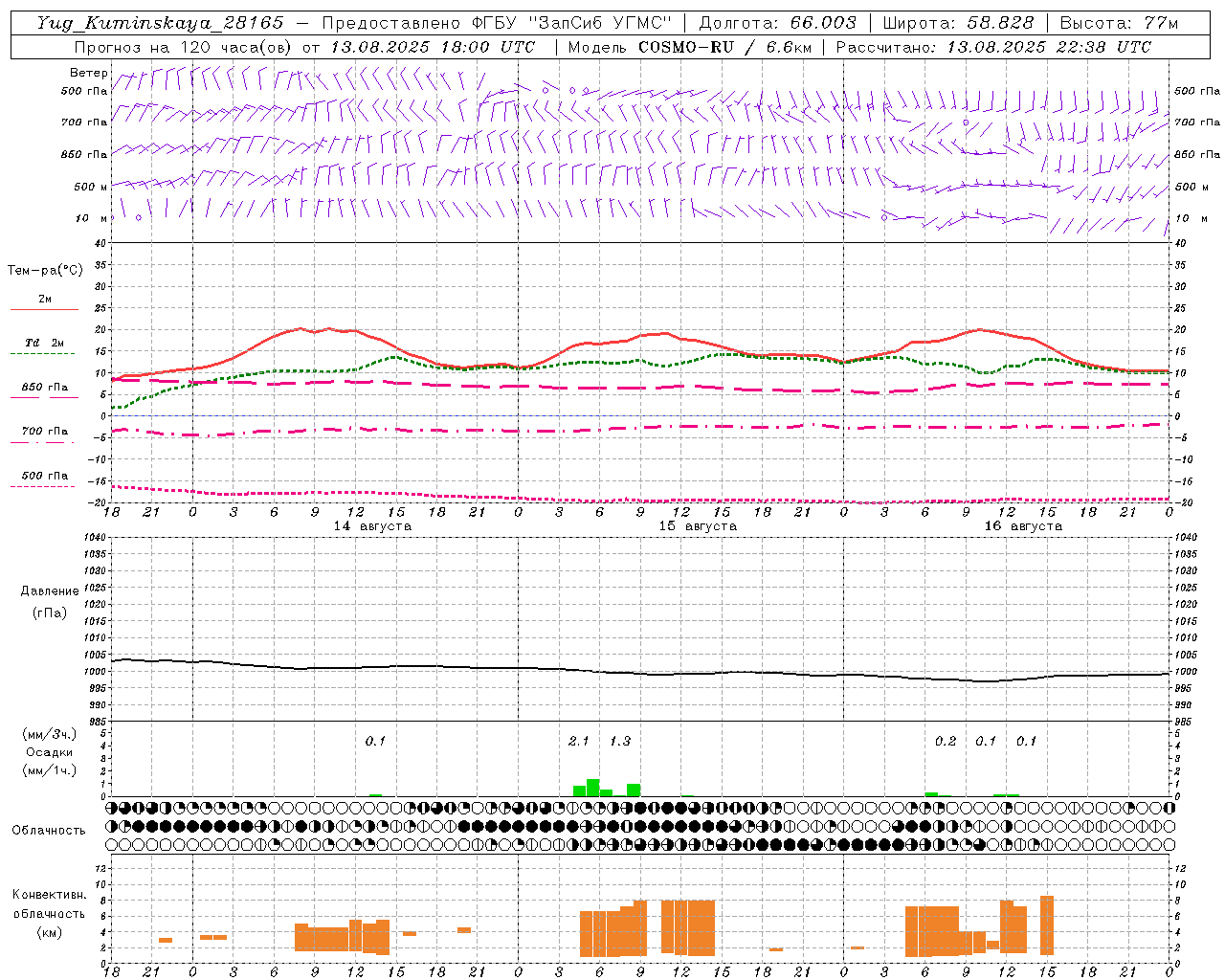This screenshot has width=1225, height=980.
Task: Click the '(км)' unit under convective label
Action: [50, 932]
